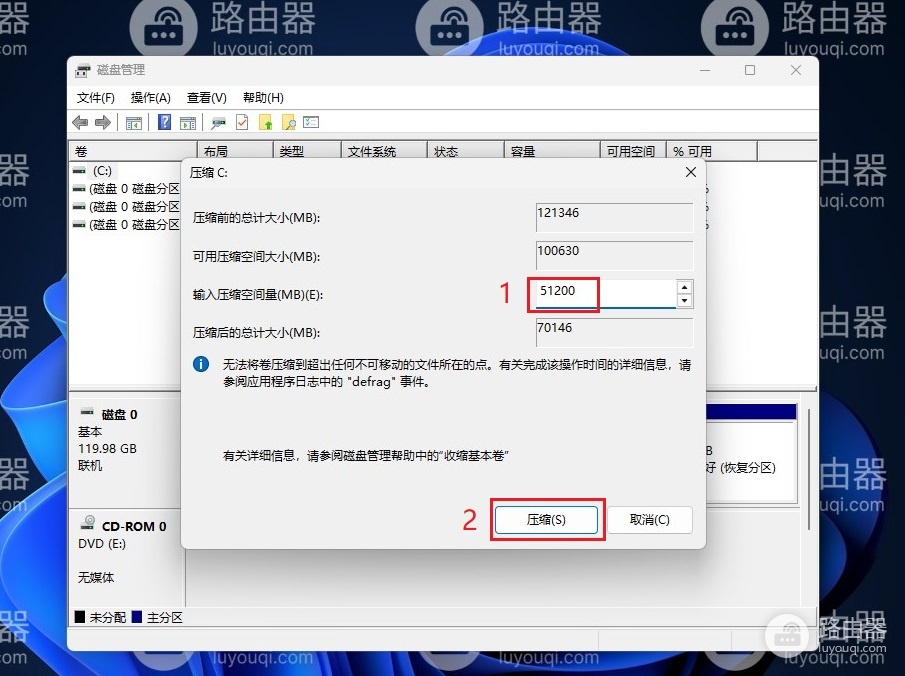The height and width of the screenshot is (676, 905).
Task: Click the 无媒体 status text
Action: 96,577
